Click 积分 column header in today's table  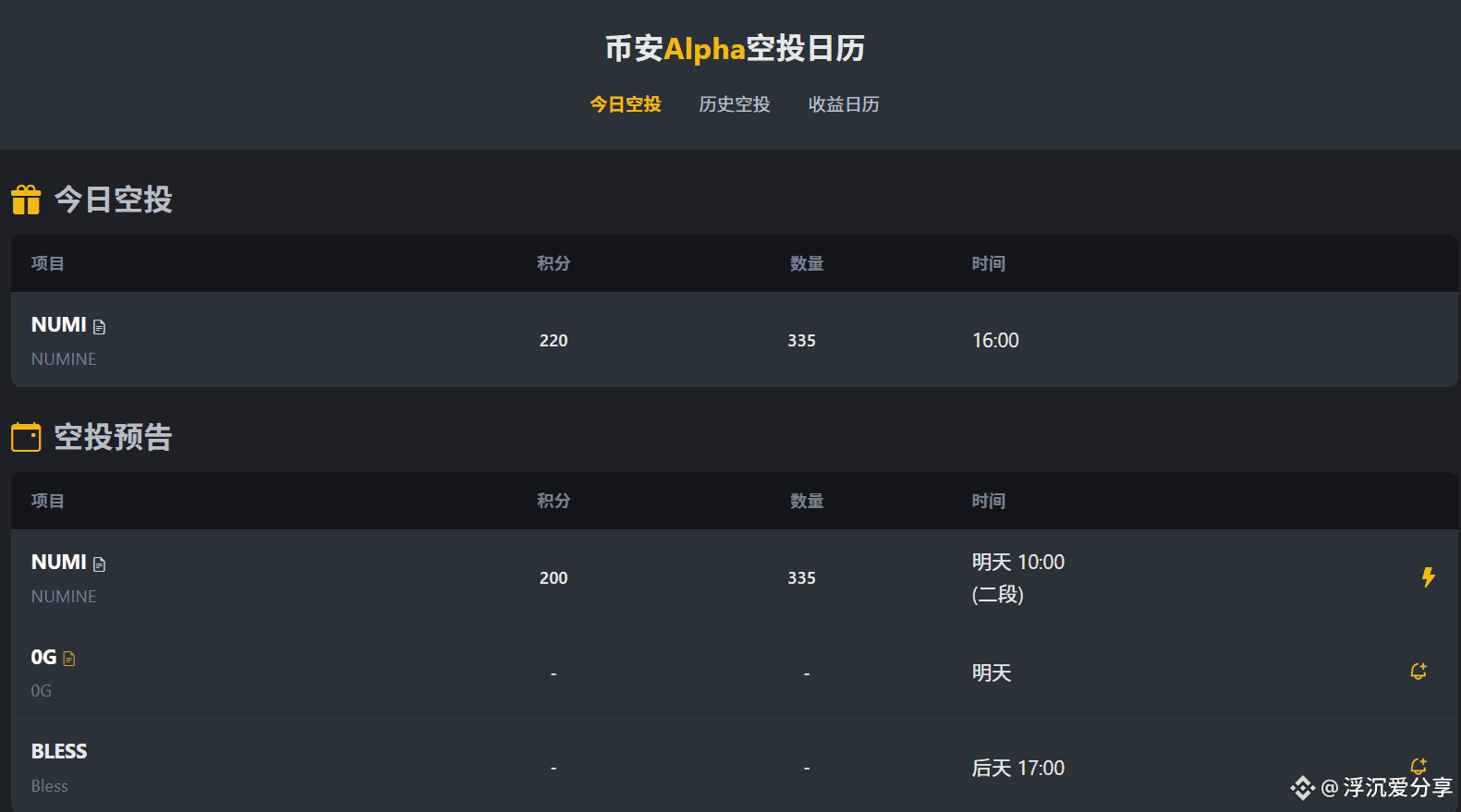(x=554, y=263)
